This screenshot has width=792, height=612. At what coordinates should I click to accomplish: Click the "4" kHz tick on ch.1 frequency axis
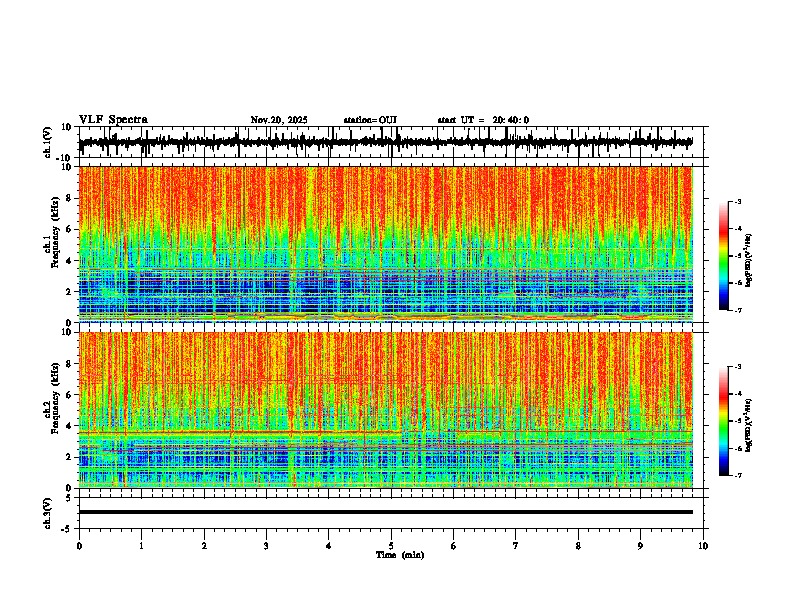[x=70, y=261]
